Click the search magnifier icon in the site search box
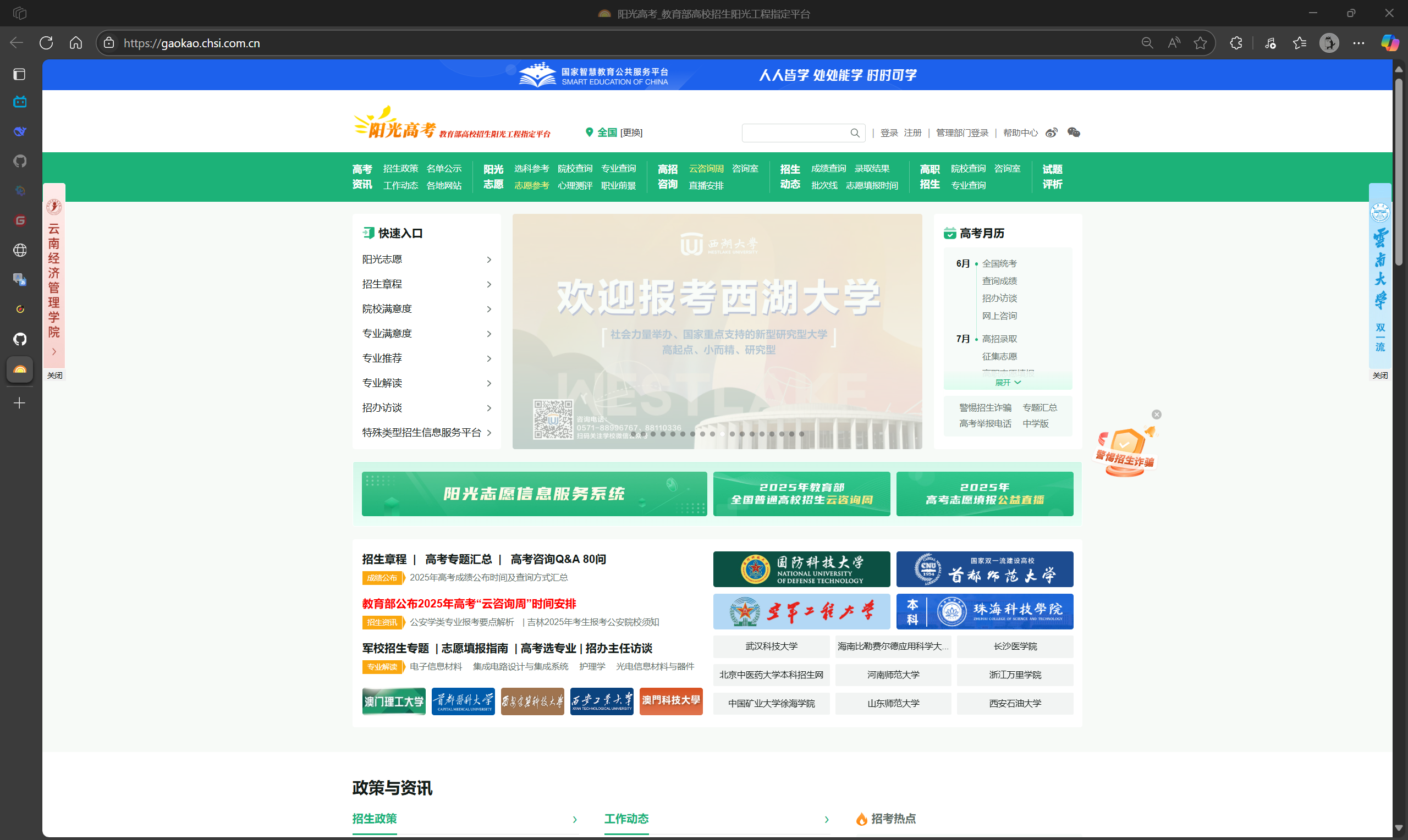The height and width of the screenshot is (840, 1408). 855,132
